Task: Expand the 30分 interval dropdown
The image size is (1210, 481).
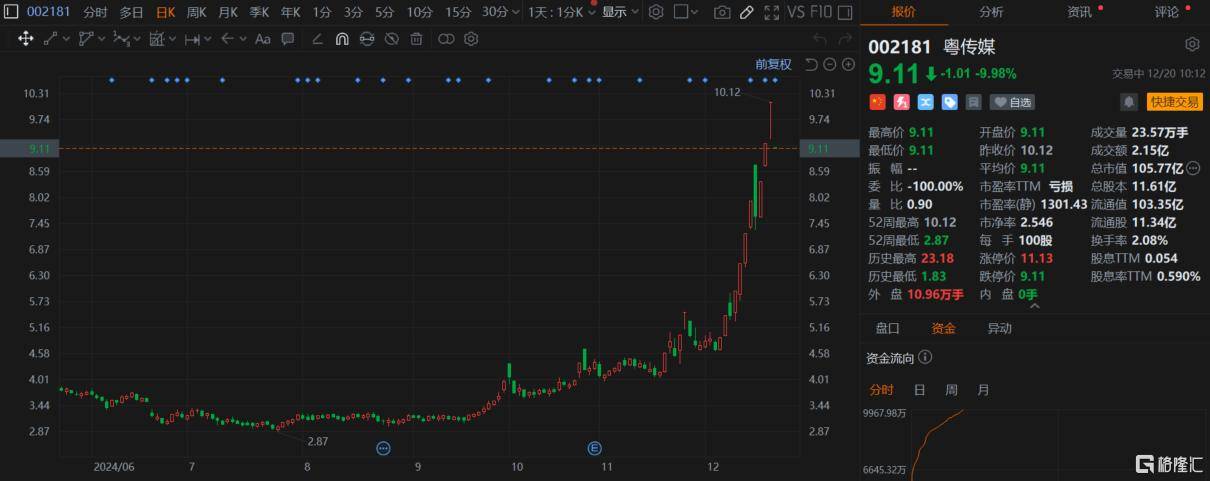Action: click(514, 12)
